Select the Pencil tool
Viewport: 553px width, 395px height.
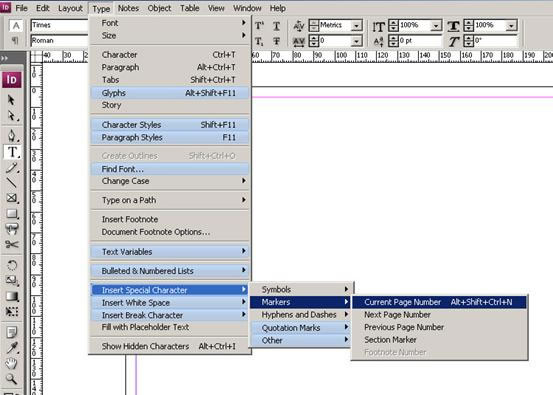click(x=11, y=168)
